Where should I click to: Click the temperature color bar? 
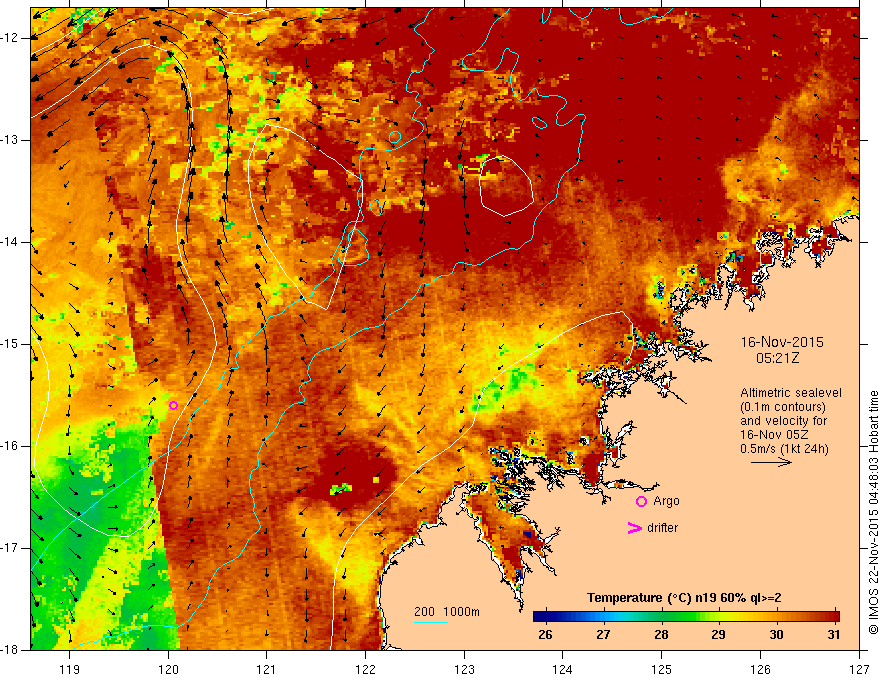pyautogui.click(x=686, y=616)
